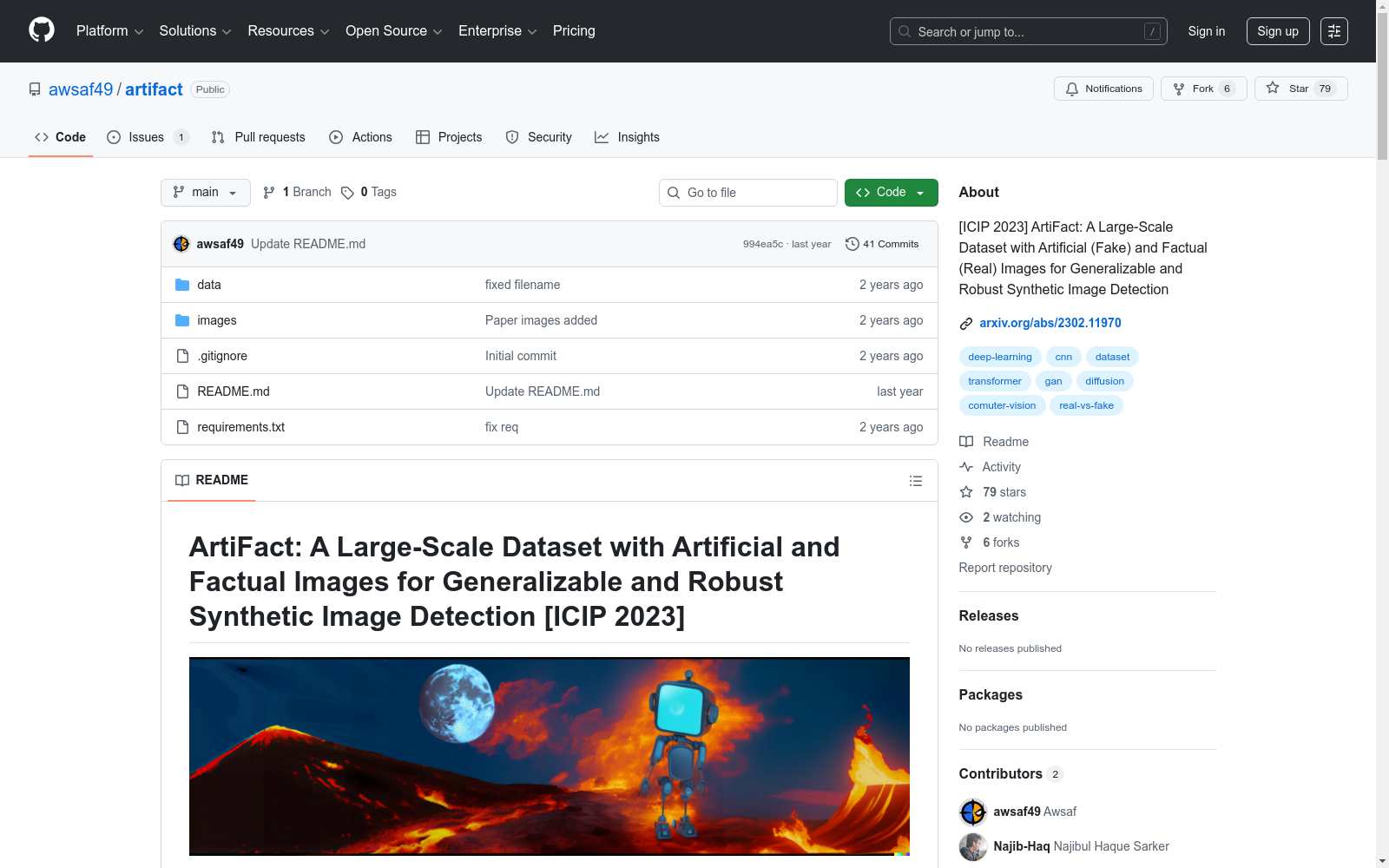Click awsaf49 avatar in commit header
Image resolution: width=1389 pixels, height=868 pixels.
181,244
